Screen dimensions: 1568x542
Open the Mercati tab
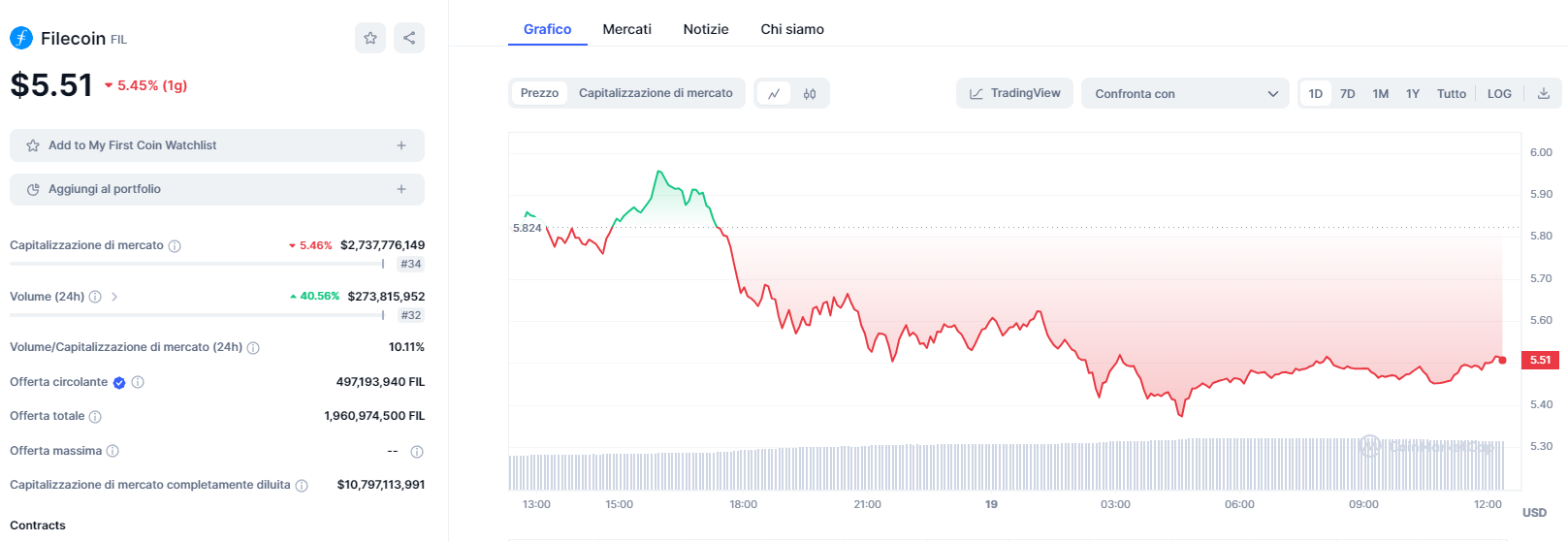[x=626, y=29]
